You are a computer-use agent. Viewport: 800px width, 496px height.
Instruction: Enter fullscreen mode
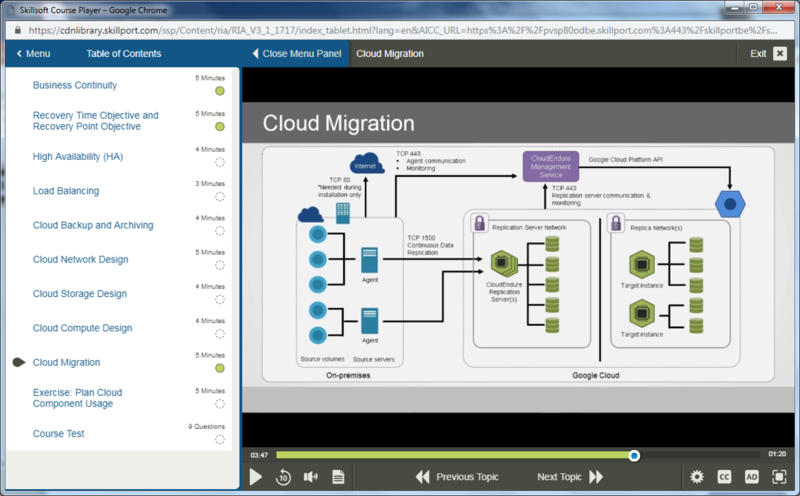pos(779,477)
